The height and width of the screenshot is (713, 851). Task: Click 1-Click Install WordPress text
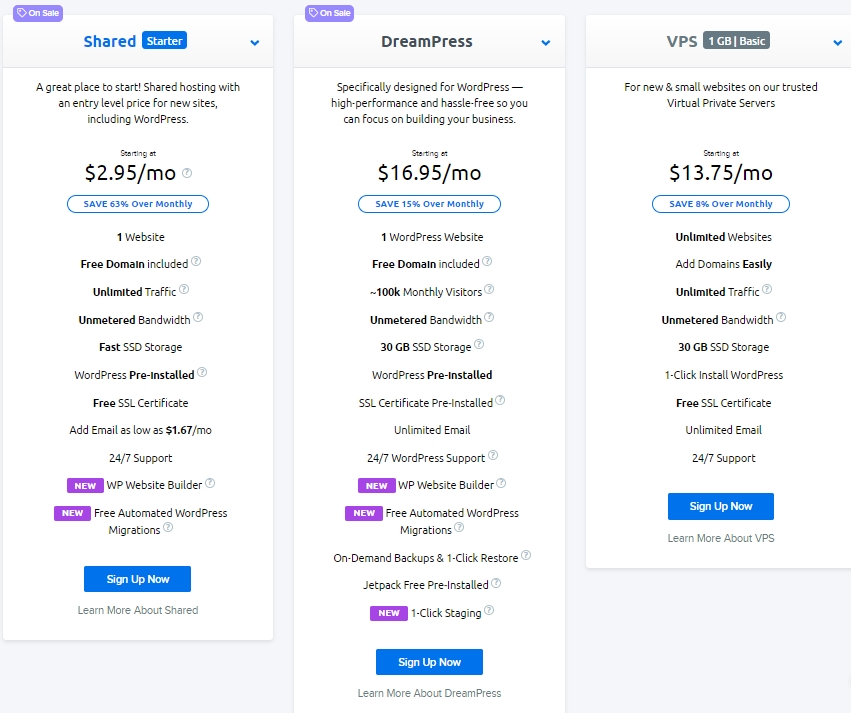coord(723,375)
